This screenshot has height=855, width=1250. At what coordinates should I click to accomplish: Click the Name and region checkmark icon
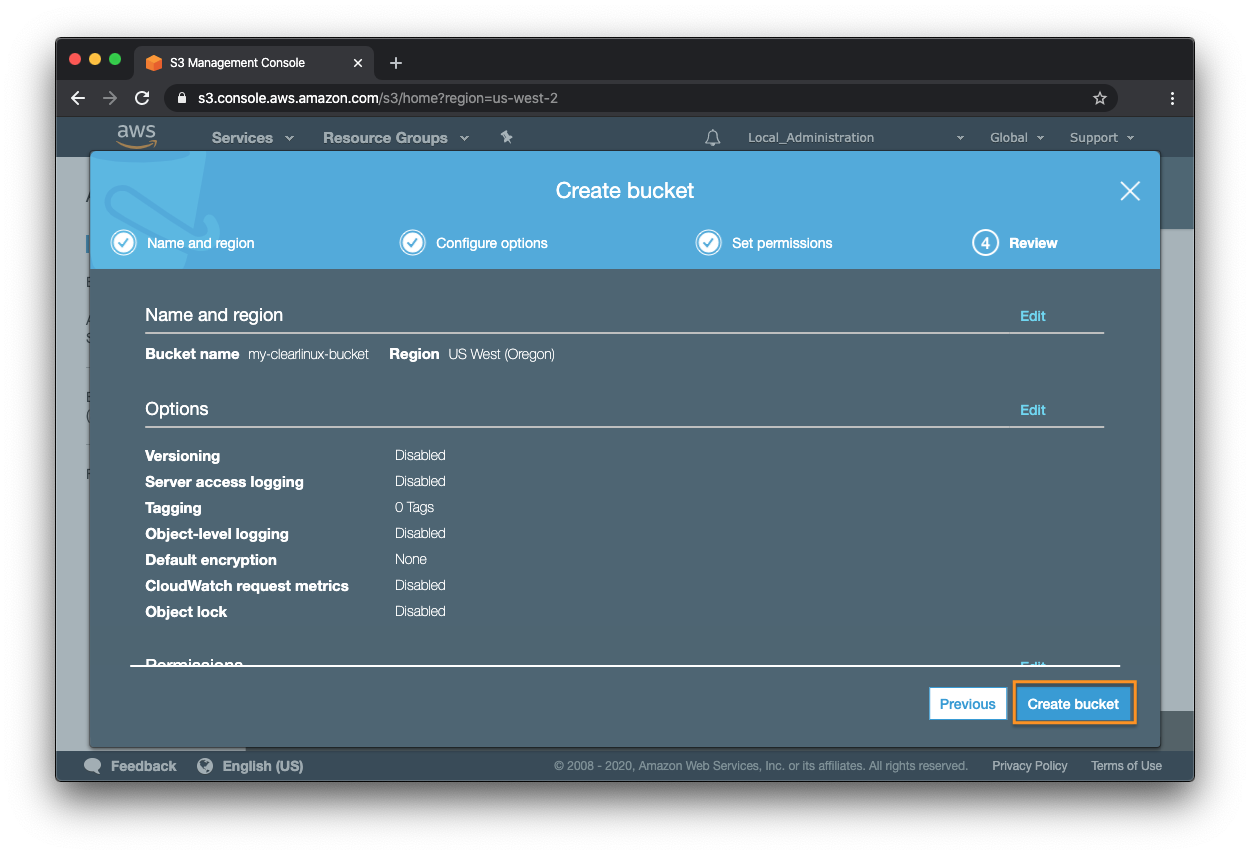123,243
